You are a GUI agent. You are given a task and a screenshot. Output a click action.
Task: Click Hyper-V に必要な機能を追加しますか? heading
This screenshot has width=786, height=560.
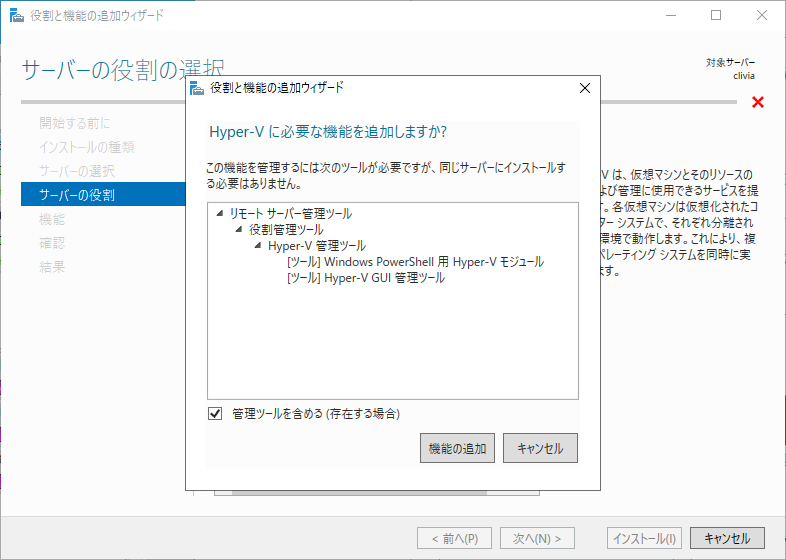[x=328, y=132]
